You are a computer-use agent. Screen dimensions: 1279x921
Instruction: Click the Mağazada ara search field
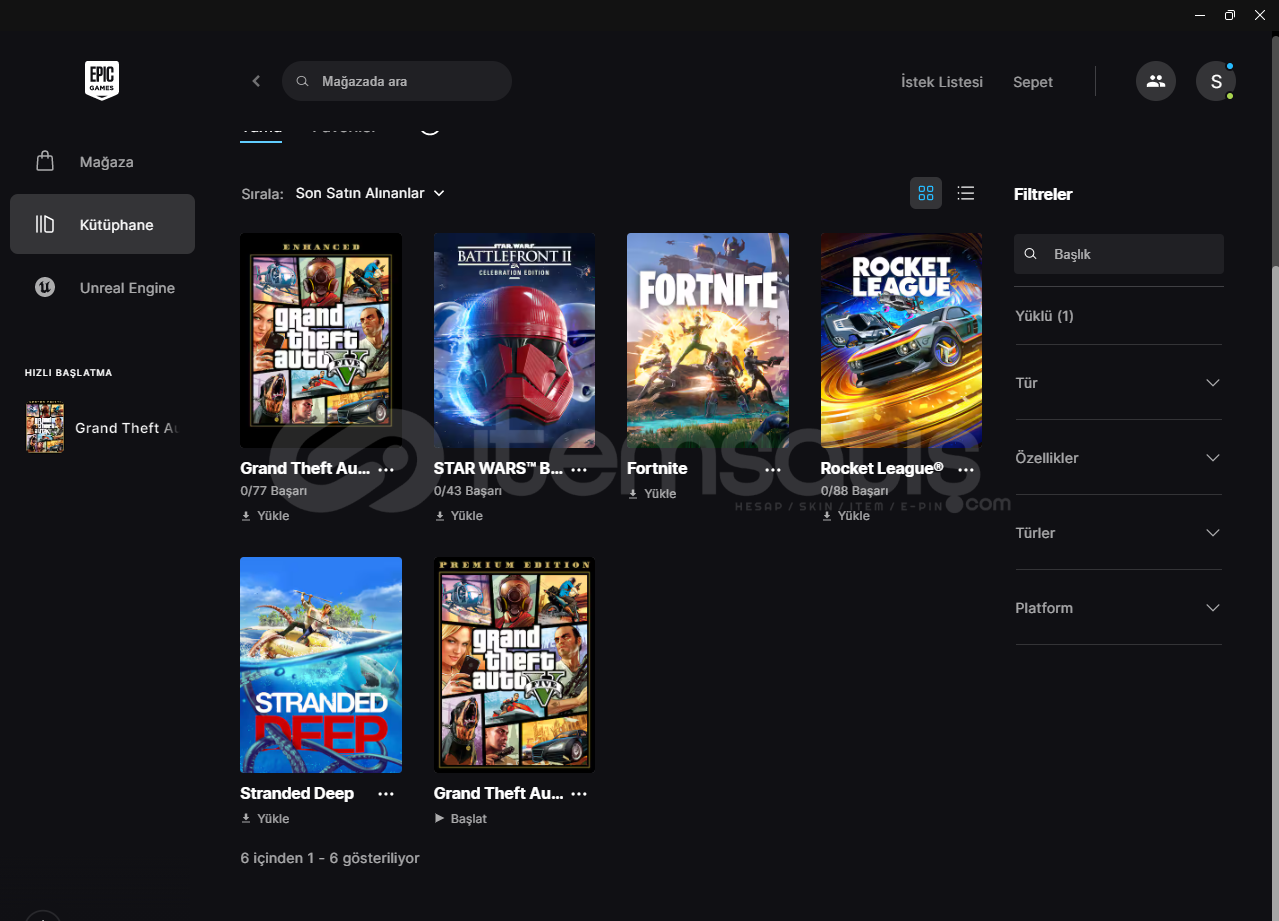click(397, 81)
